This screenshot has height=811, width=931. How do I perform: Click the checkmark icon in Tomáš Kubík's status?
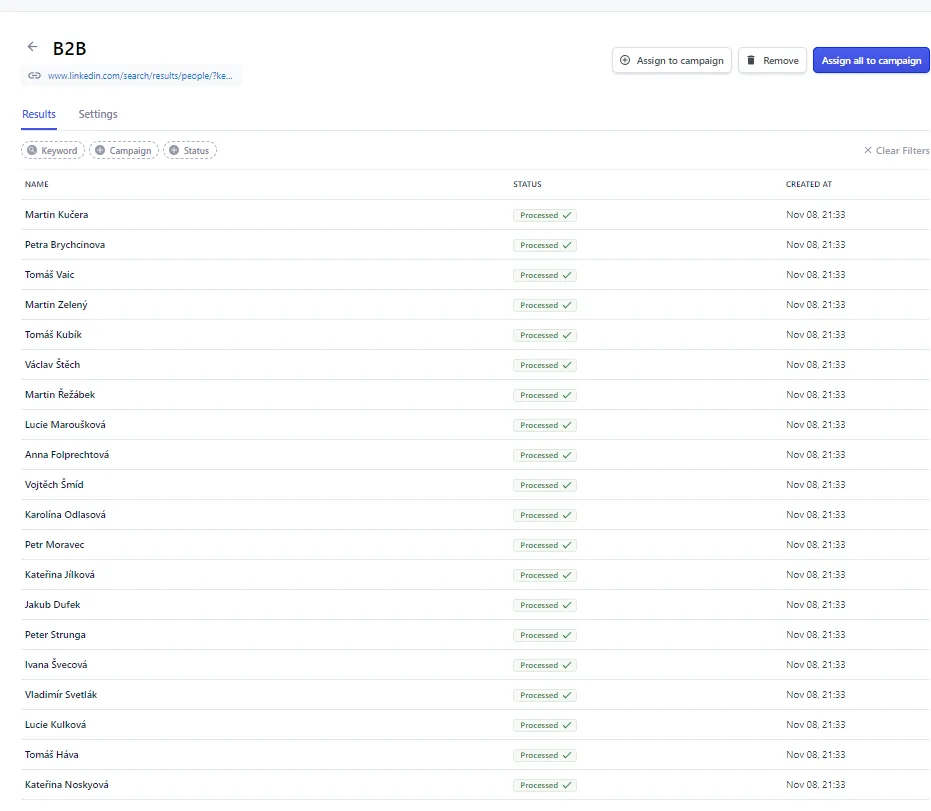coord(567,335)
